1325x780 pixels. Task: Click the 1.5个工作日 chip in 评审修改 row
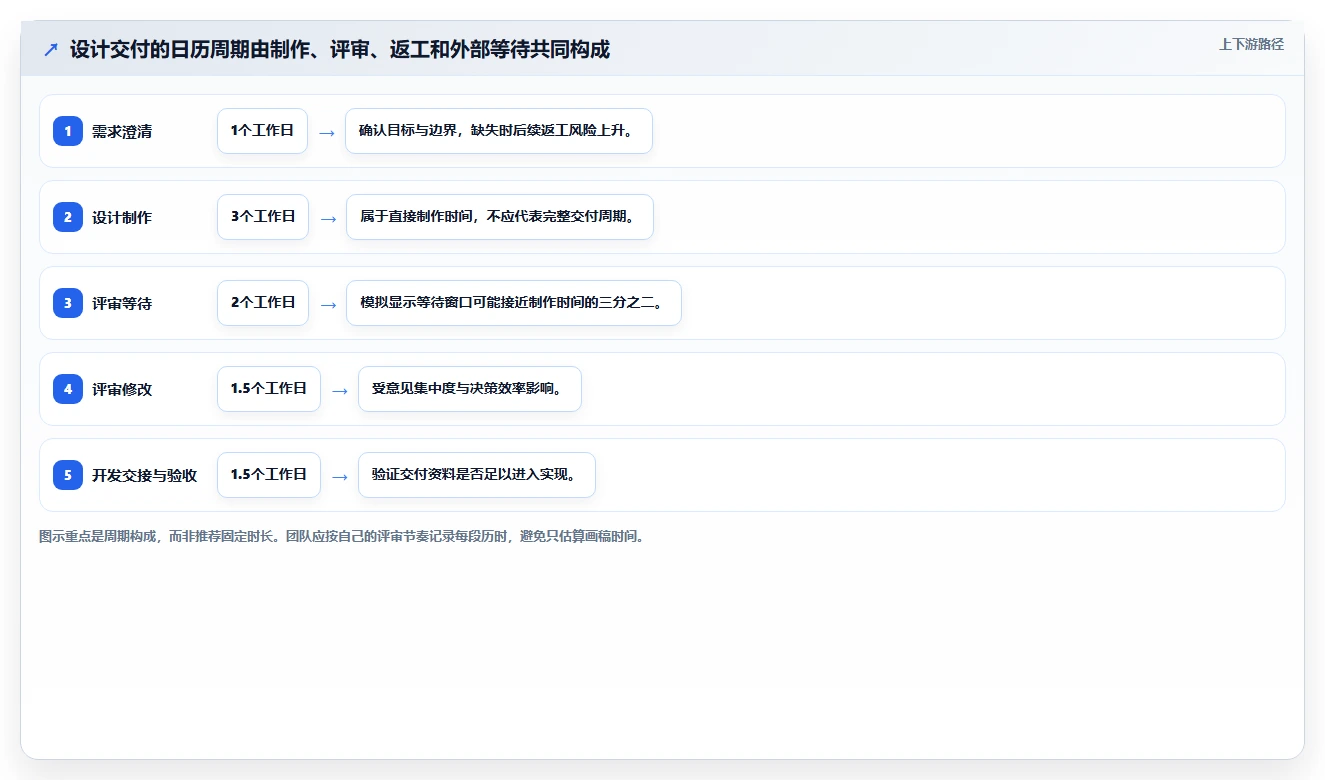click(x=269, y=389)
